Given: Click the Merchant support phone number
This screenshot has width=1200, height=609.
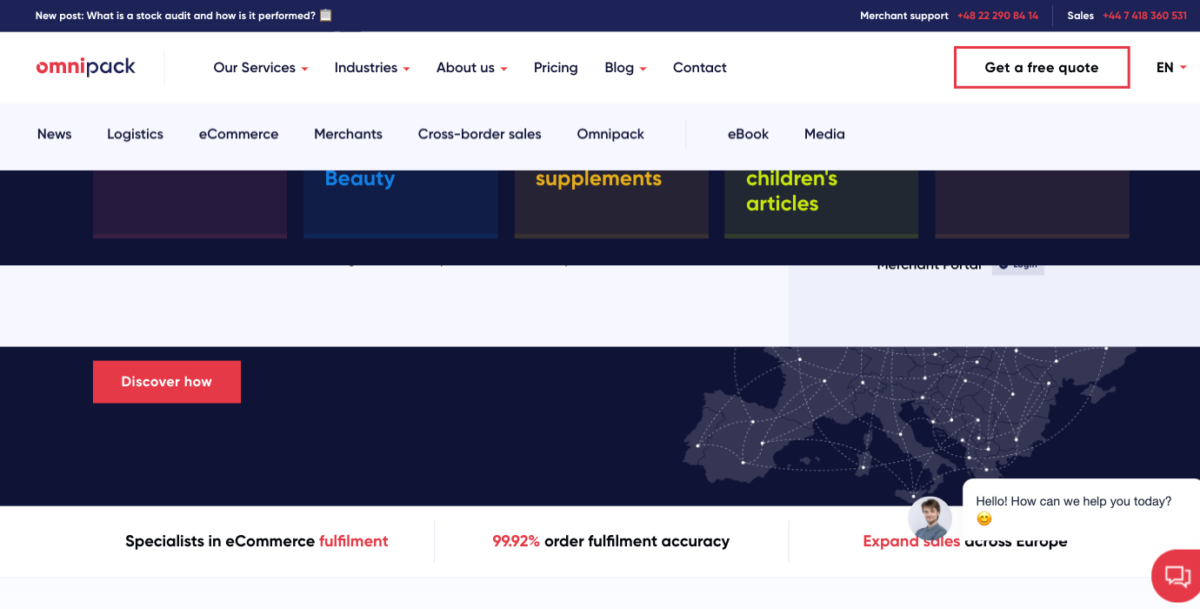Looking at the screenshot, I should coord(997,16).
